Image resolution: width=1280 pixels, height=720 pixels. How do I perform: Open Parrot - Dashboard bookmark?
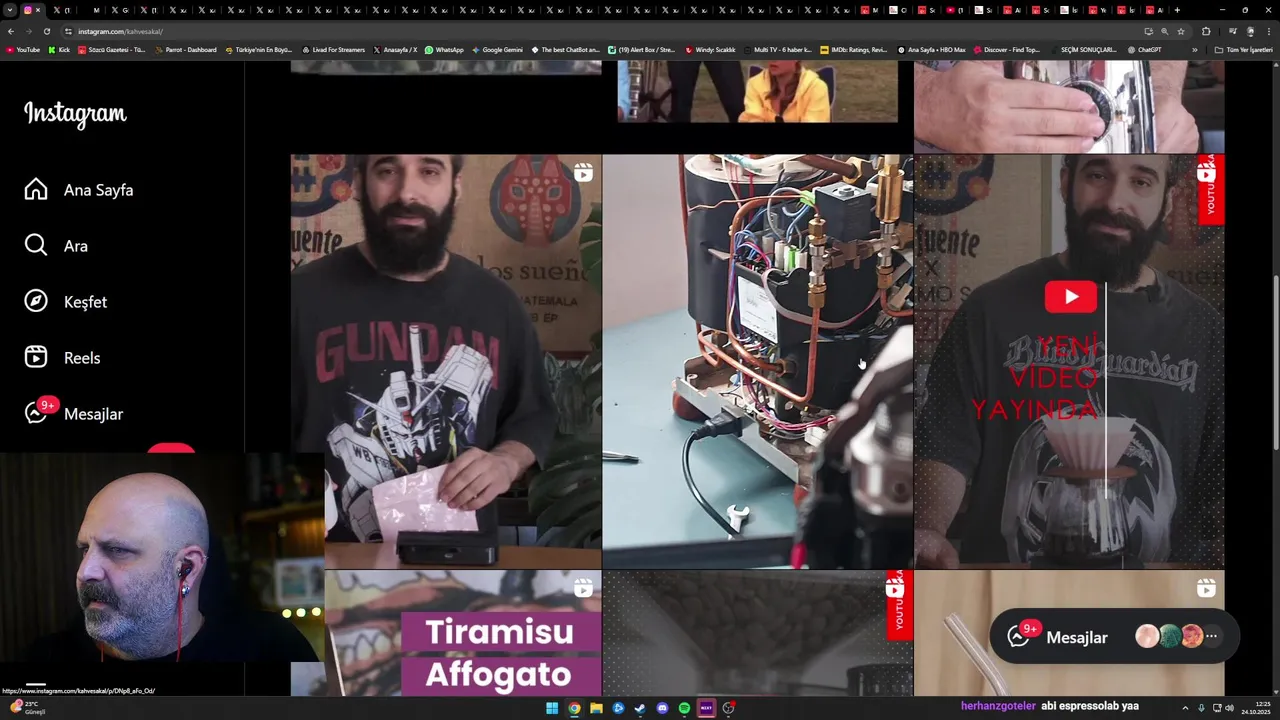tap(186, 50)
